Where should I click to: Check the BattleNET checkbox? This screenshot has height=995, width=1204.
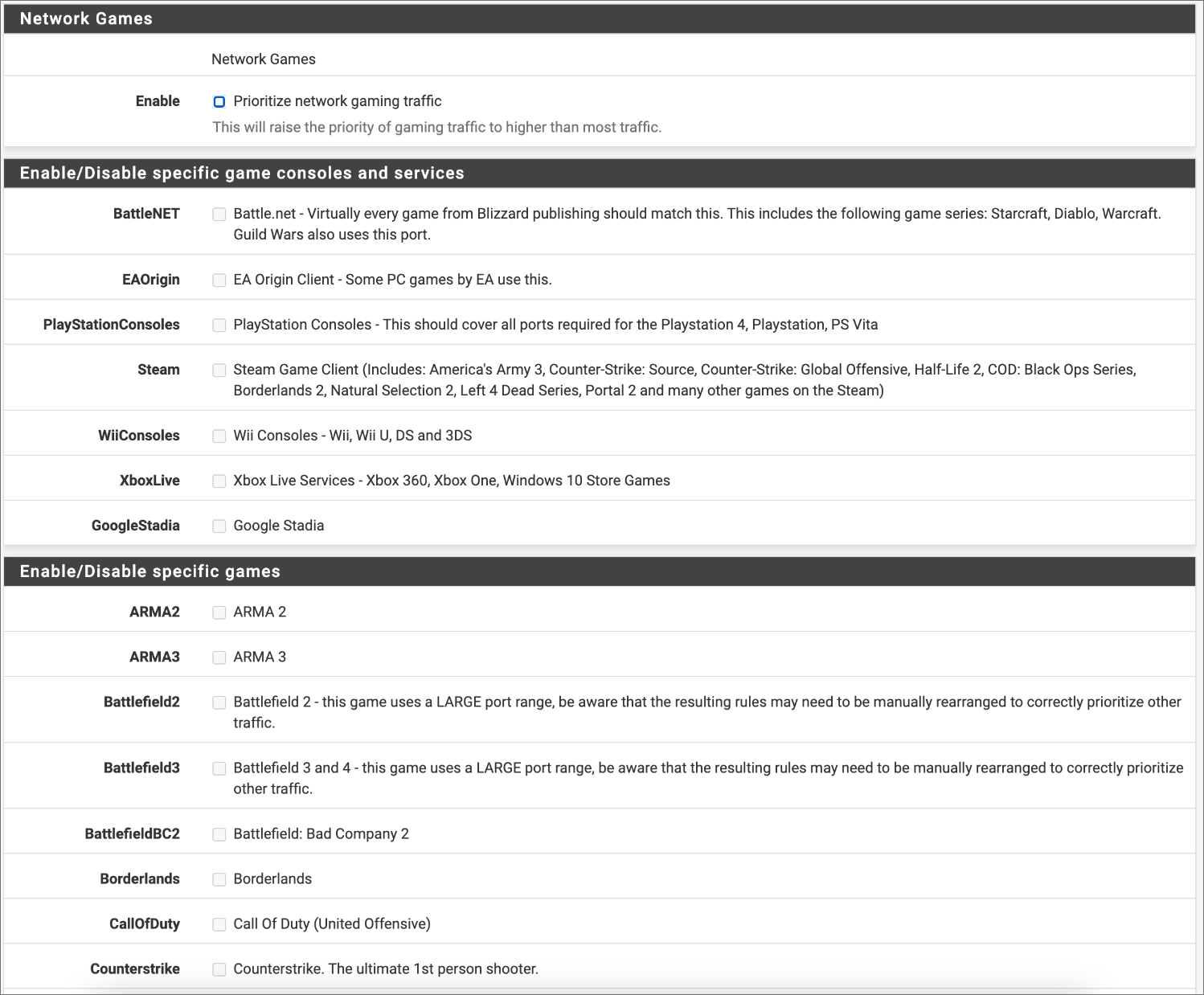pyautogui.click(x=219, y=214)
